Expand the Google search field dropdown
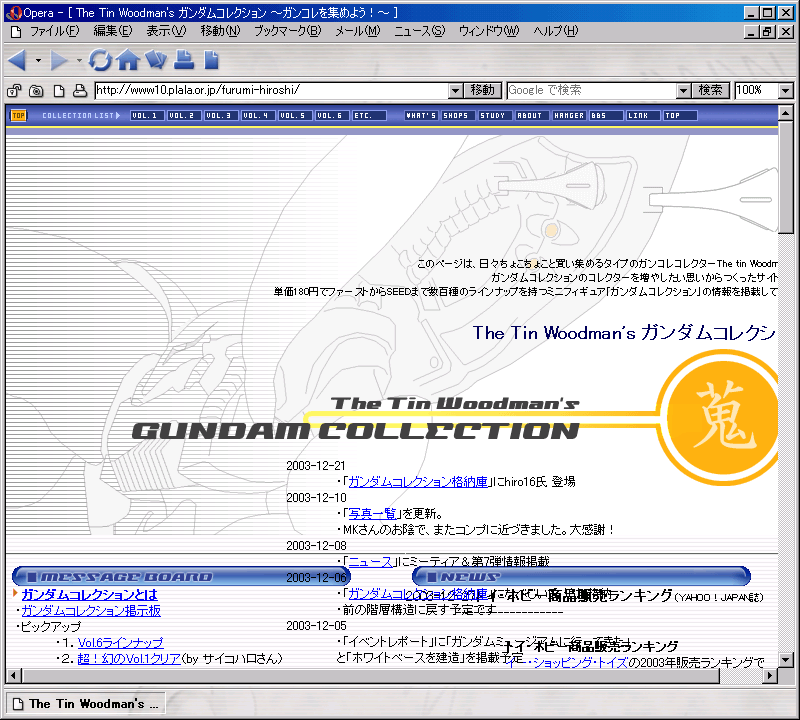800x720 pixels. (683, 91)
